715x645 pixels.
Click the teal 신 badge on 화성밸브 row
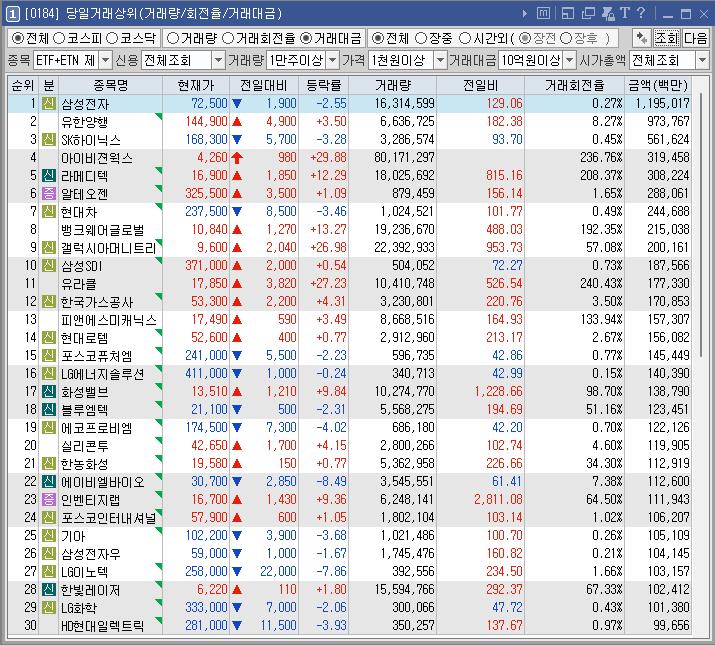[49, 391]
